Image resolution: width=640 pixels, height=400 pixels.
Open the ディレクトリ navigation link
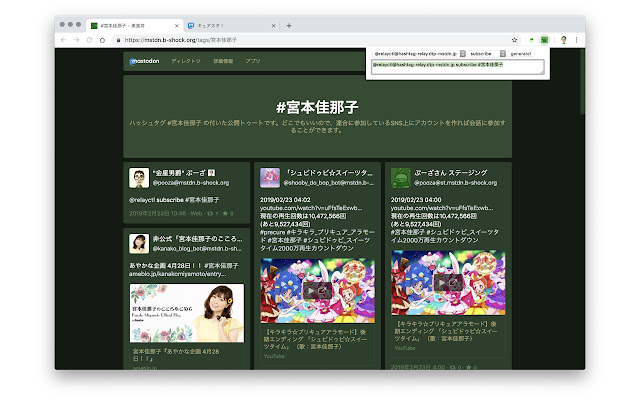click(186, 61)
